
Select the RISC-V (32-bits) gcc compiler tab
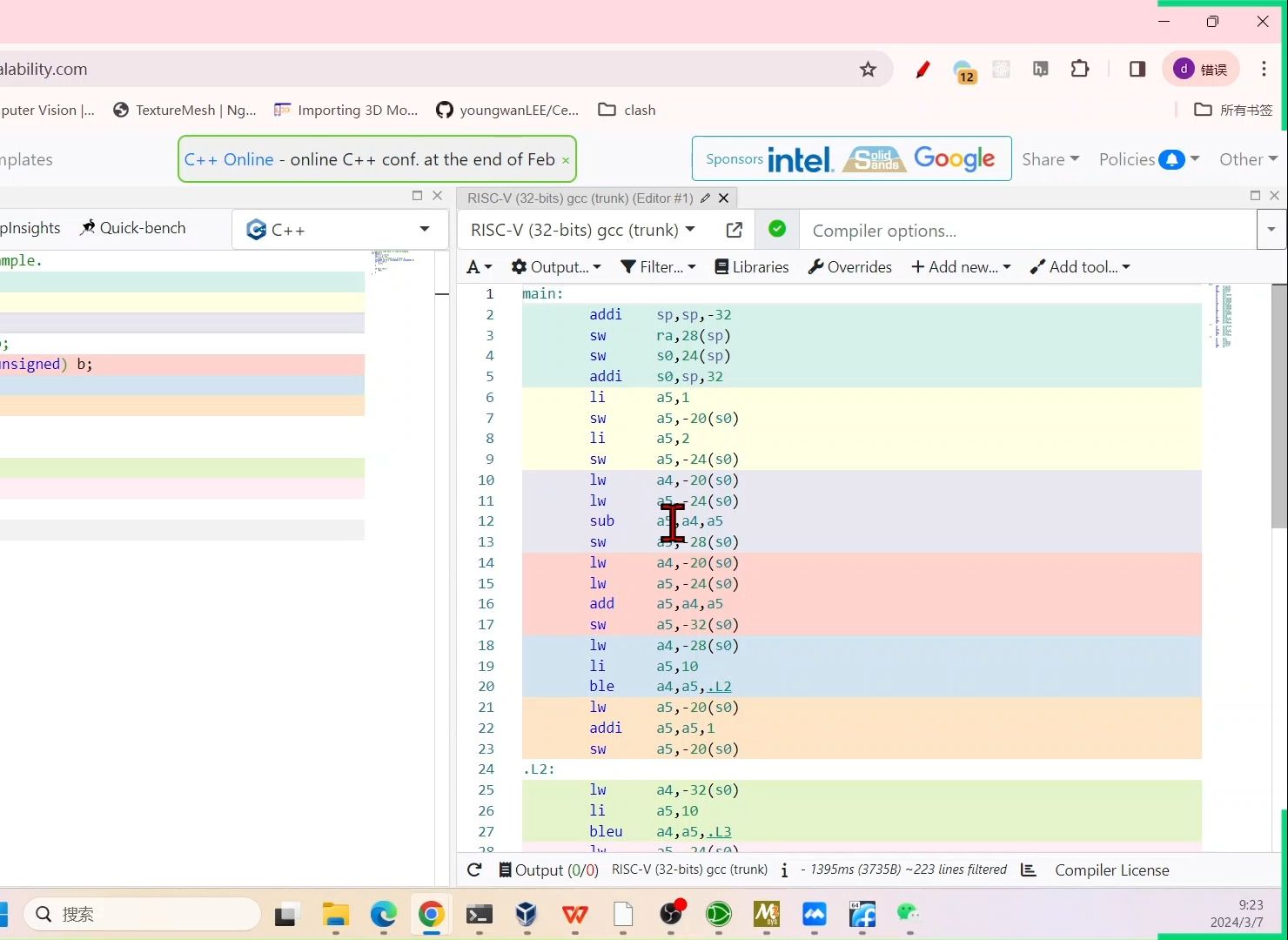pos(580,198)
